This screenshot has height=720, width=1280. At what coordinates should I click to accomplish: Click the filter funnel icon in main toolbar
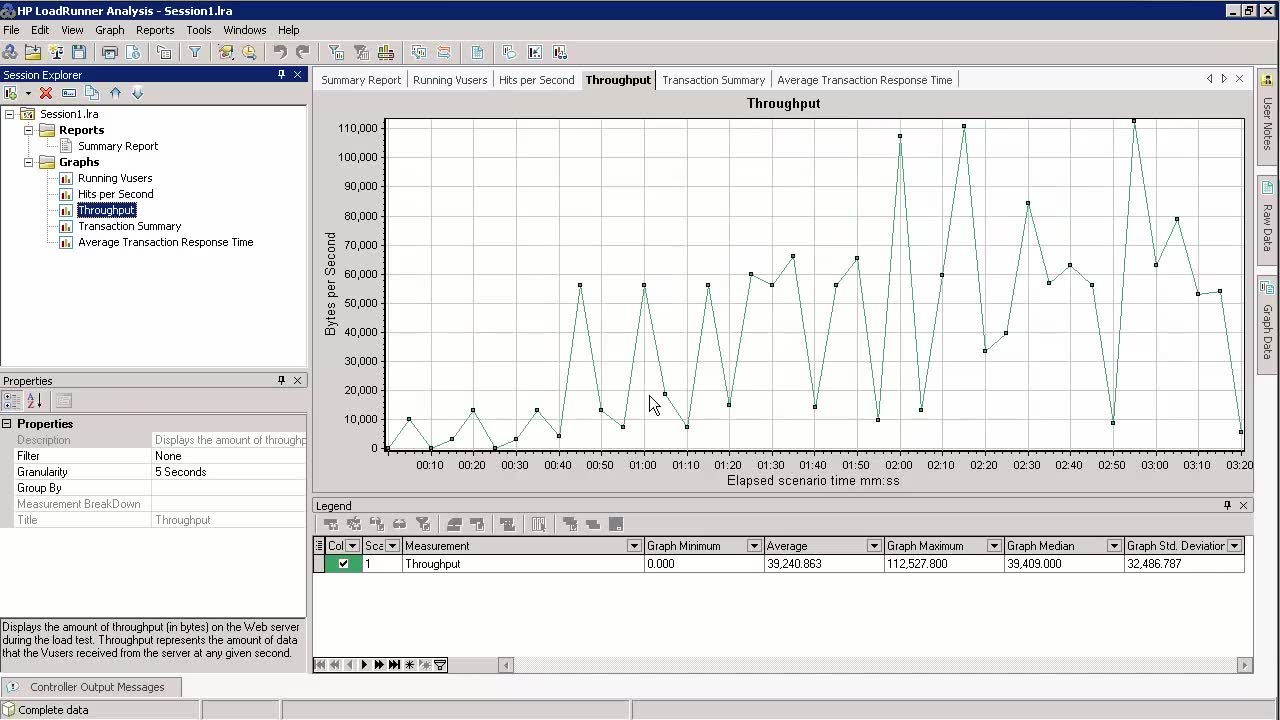pos(195,52)
